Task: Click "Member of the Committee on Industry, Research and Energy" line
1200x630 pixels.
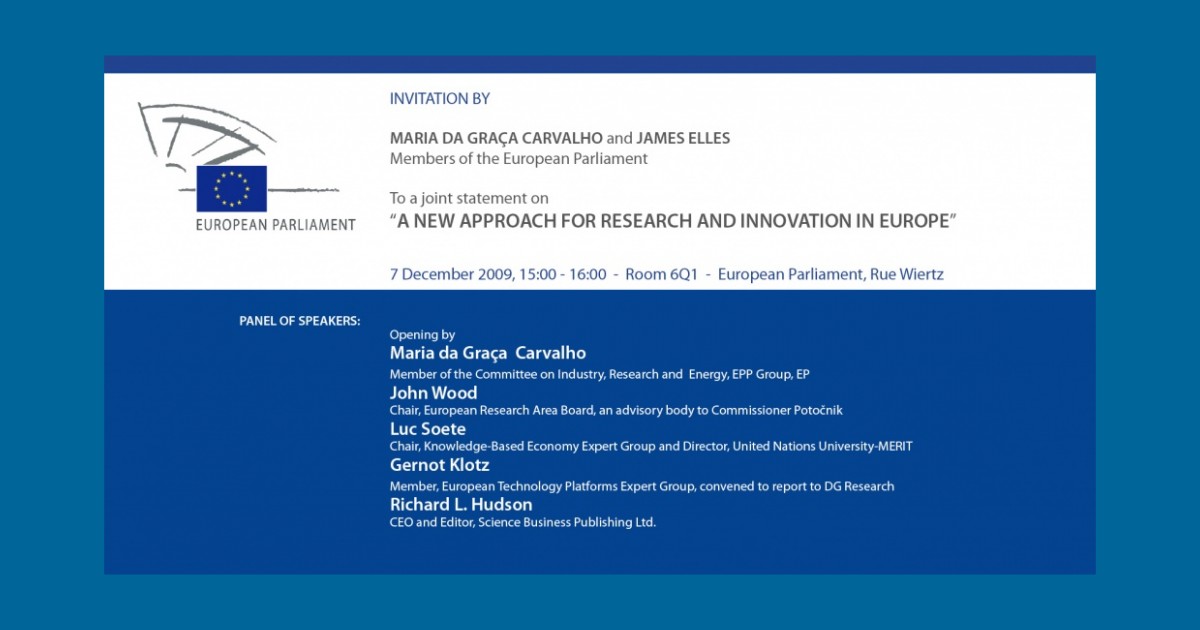Action: 599,374
